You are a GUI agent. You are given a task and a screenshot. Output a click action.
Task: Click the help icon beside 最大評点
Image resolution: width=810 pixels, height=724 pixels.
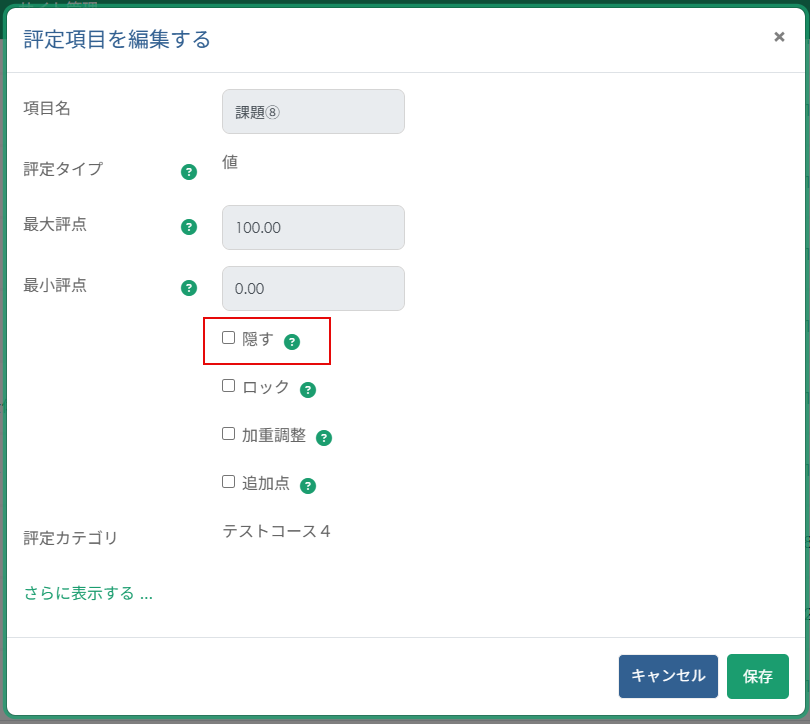pyautogui.click(x=189, y=227)
